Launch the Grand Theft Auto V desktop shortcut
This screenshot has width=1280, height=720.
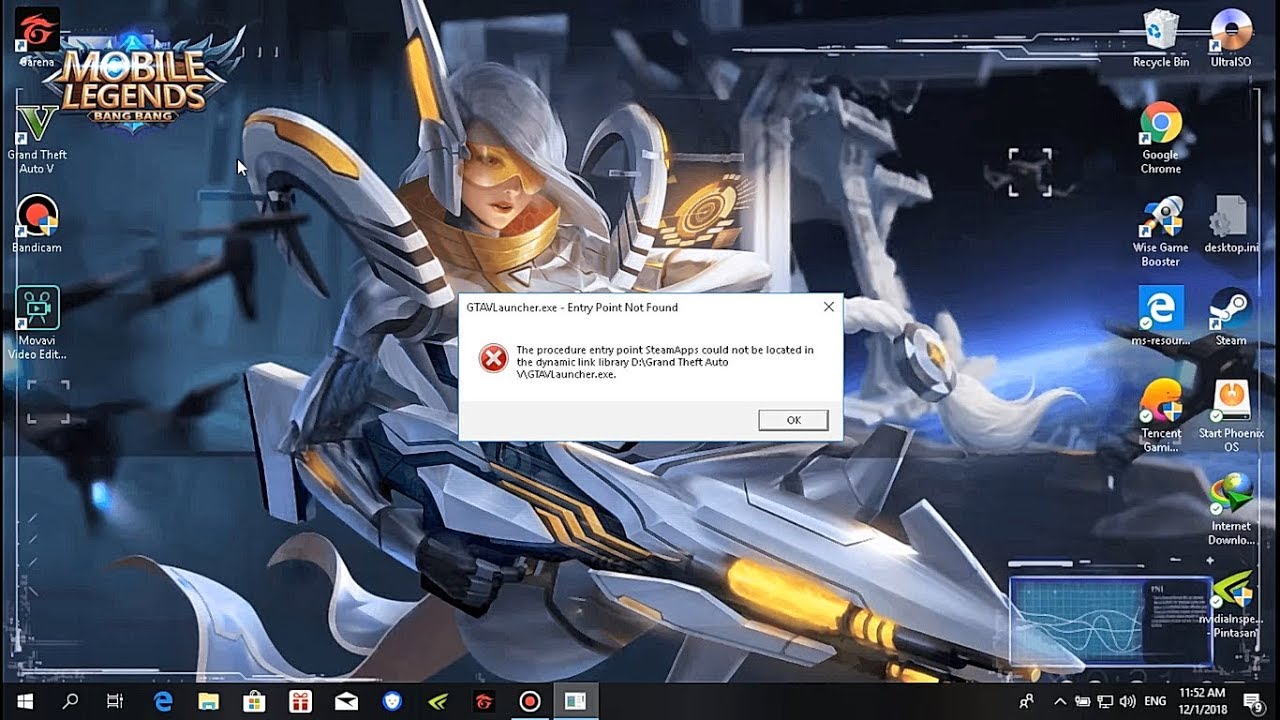click(x=37, y=139)
